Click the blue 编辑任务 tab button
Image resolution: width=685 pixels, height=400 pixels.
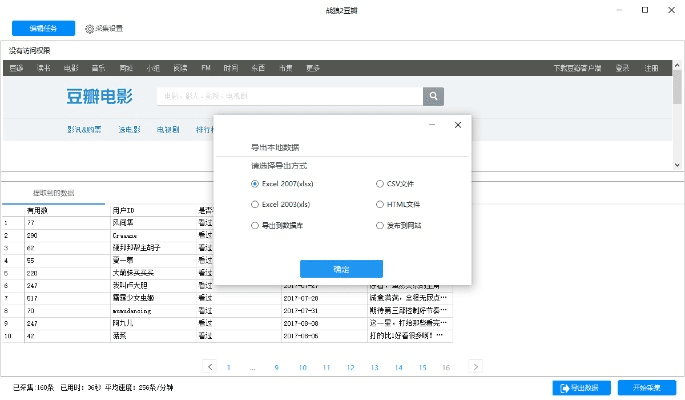[x=43, y=28]
